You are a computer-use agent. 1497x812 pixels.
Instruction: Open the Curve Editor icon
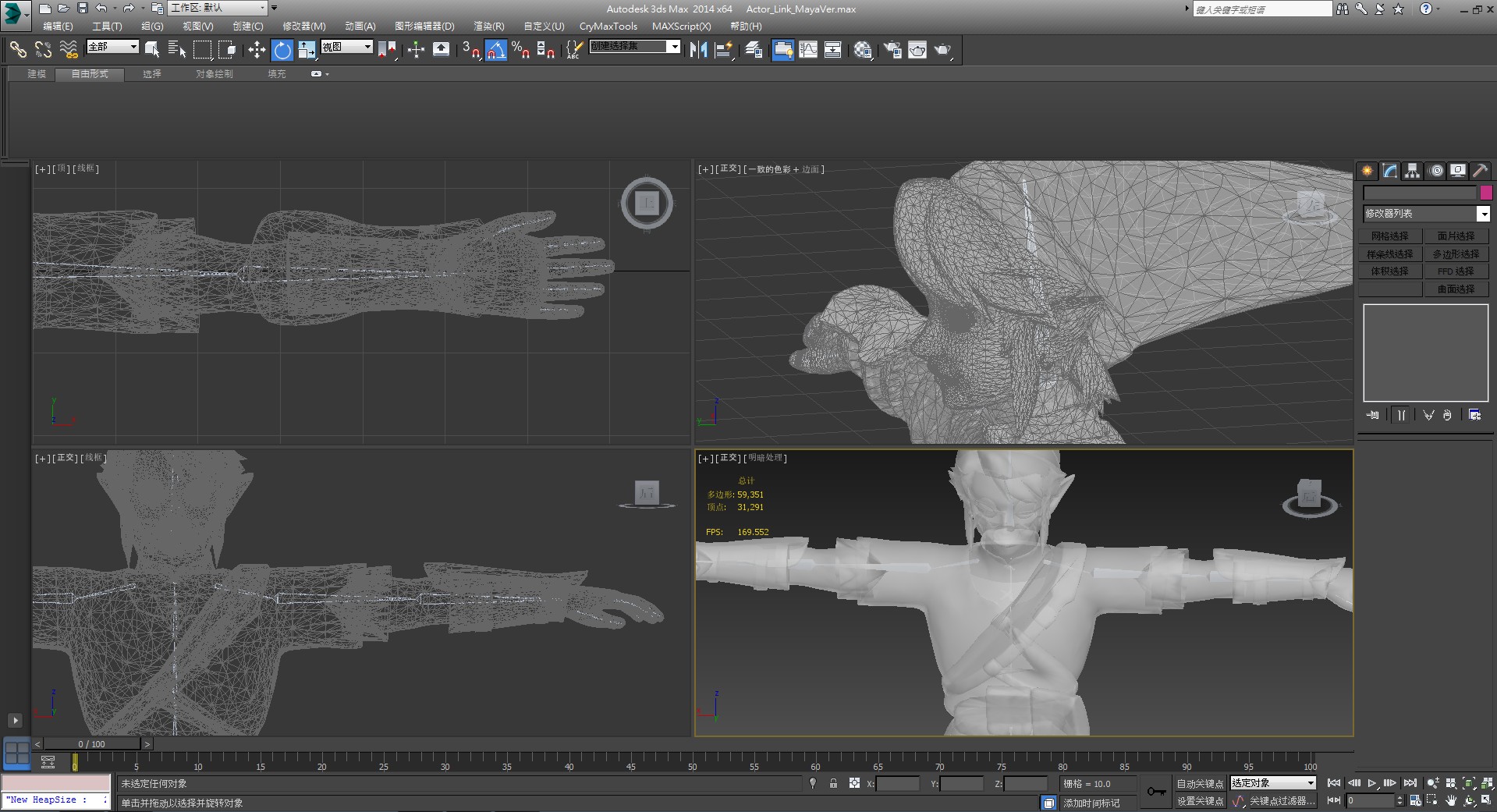pos(808,50)
